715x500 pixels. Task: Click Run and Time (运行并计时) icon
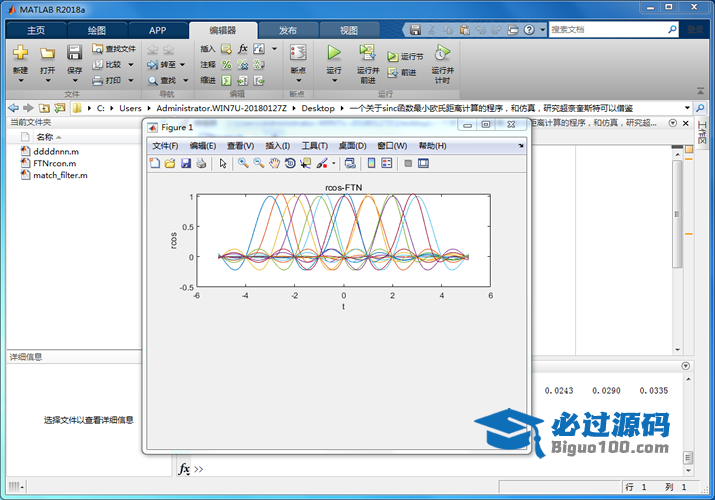click(x=441, y=53)
